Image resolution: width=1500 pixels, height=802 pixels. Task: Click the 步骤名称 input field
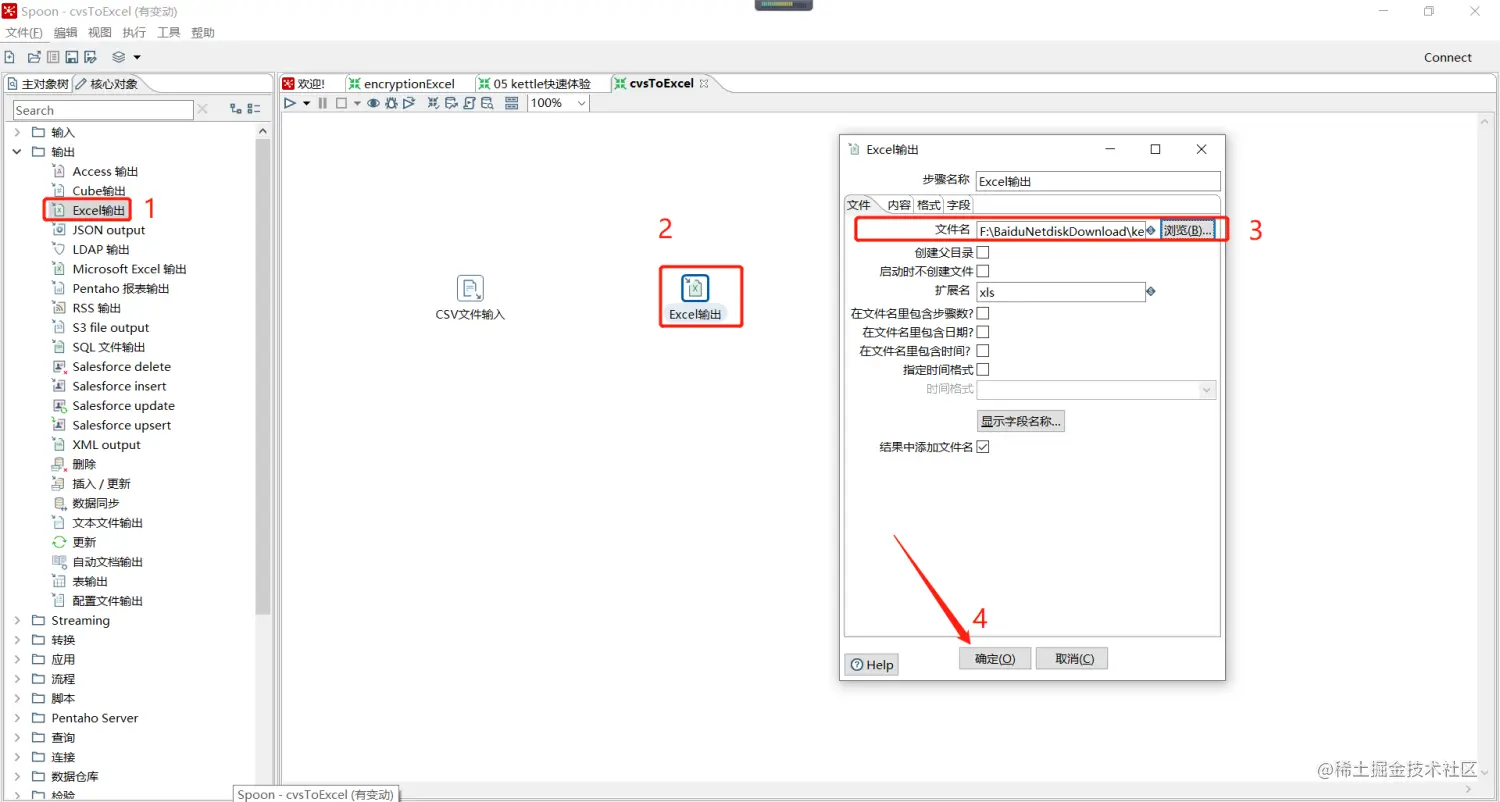tap(1098, 182)
